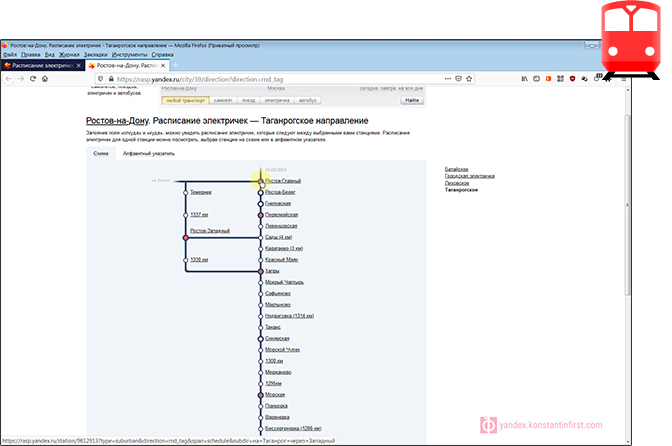Image resolution: width=672 pixels, height=446 pixels.
Task: Click the orange extension icon in the toolbar
Action: click(549, 79)
